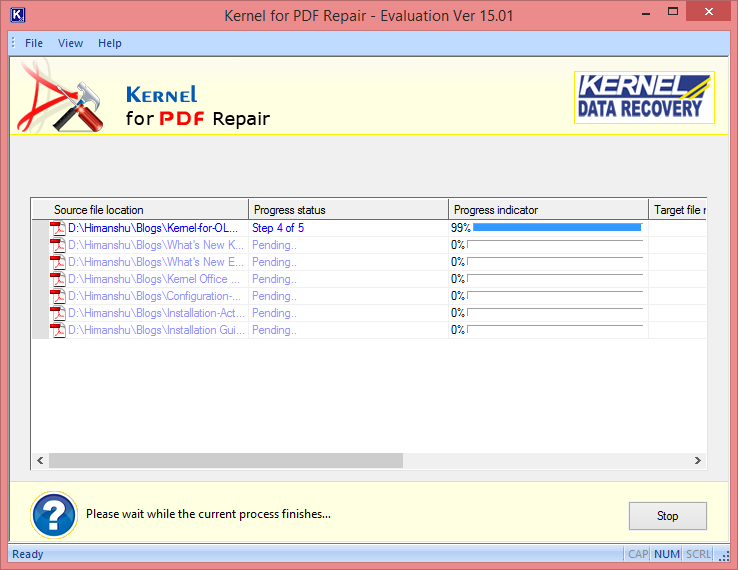
Task: Open the Help menu
Action: (110, 43)
